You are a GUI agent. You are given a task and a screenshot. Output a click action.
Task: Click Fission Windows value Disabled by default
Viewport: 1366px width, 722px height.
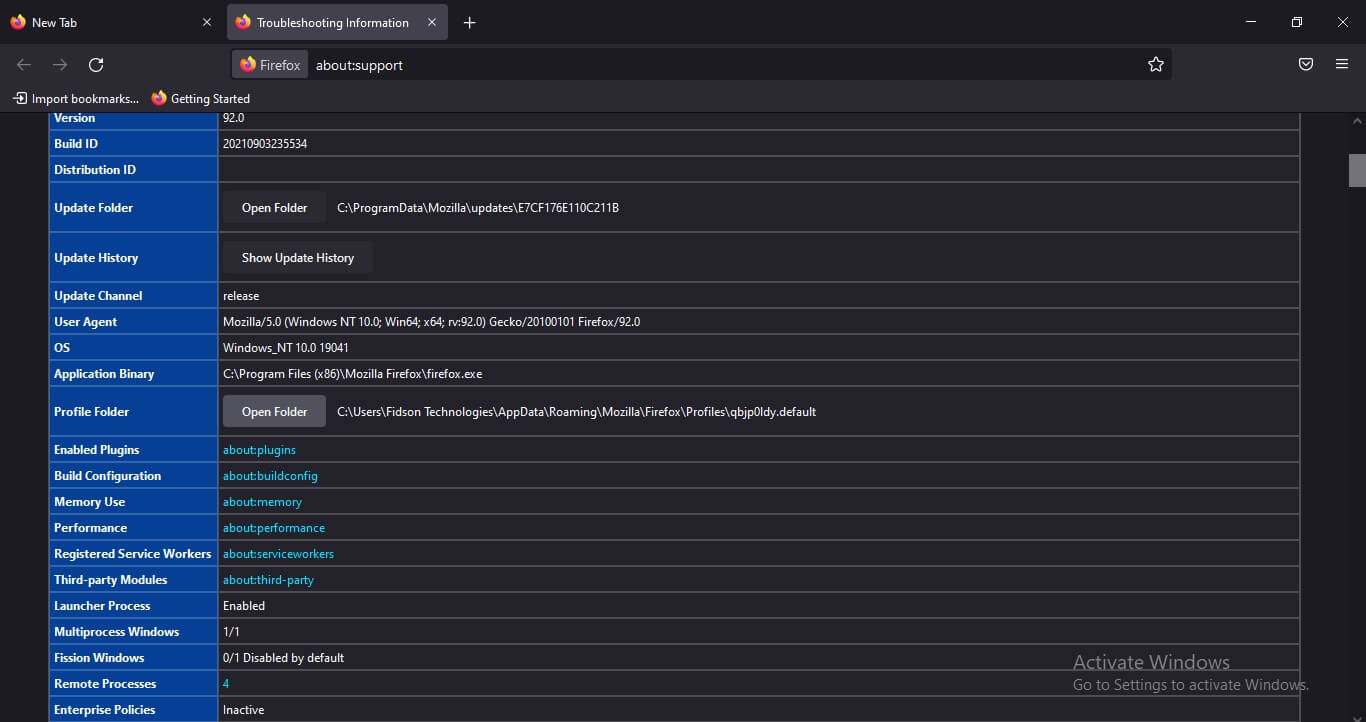pos(283,658)
